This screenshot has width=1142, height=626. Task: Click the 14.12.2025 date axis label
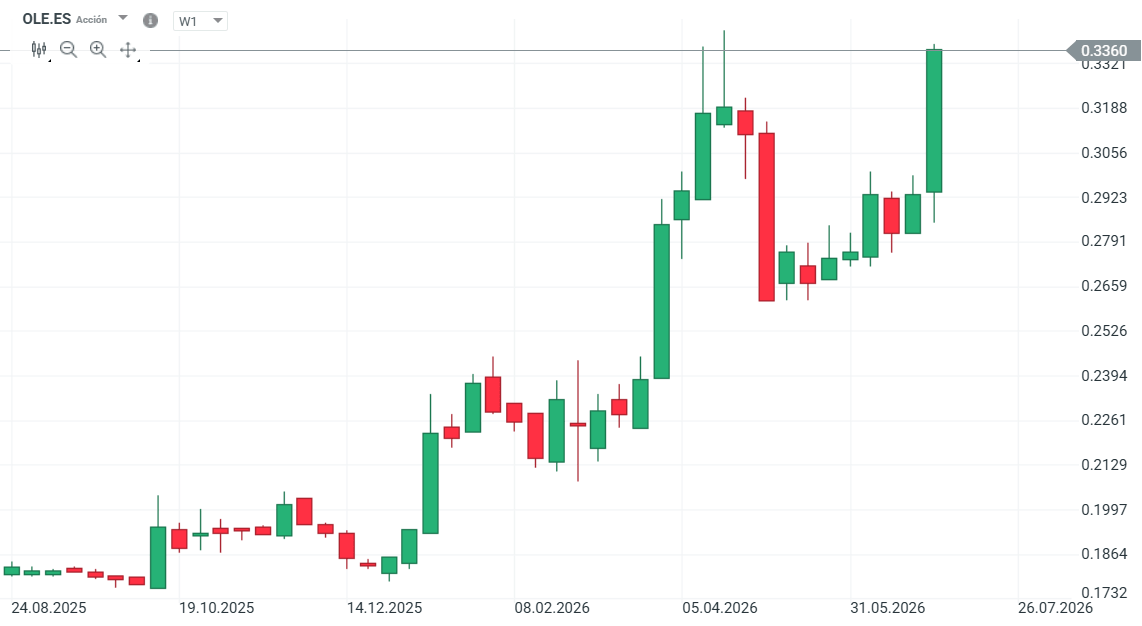385,608
